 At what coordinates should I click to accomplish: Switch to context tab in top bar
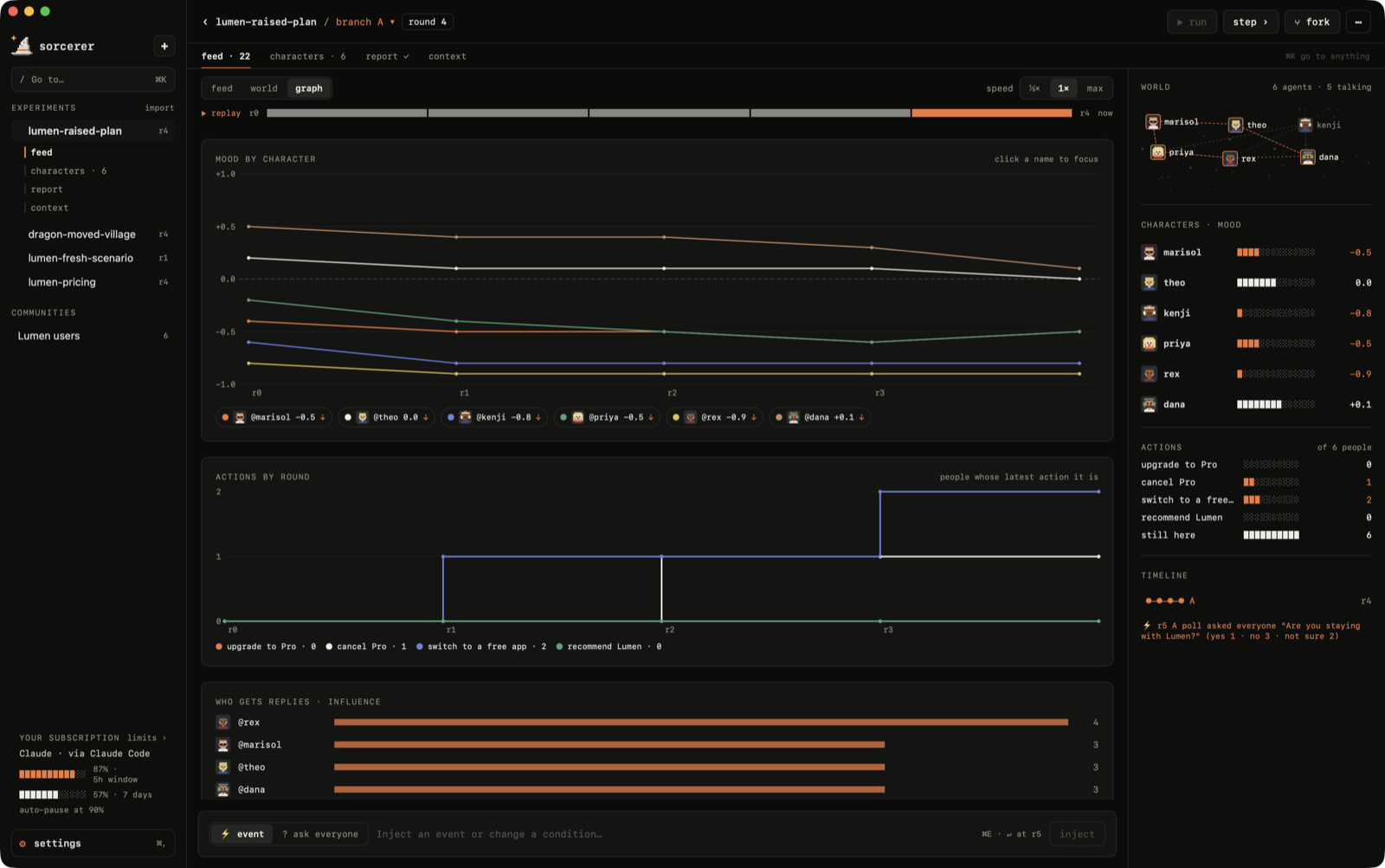click(x=447, y=56)
